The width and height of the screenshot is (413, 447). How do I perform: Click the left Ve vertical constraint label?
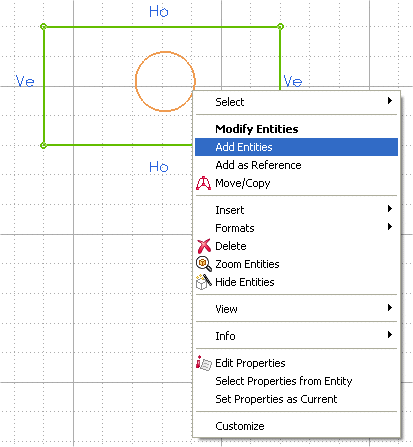(x=25, y=81)
